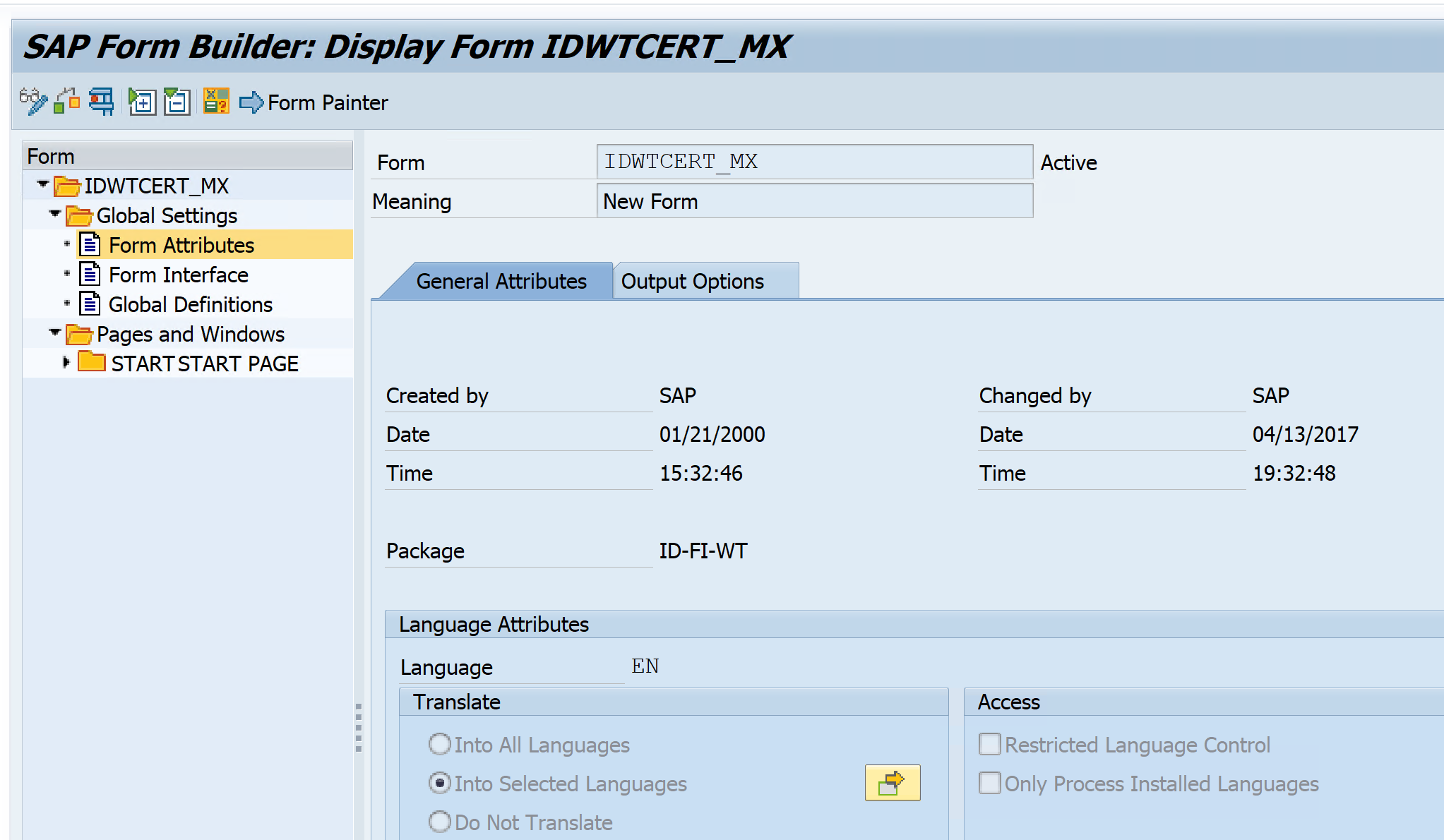Click the Expand subtree icon with plus
Viewport: 1444px width, 840px height.
(x=142, y=102)
